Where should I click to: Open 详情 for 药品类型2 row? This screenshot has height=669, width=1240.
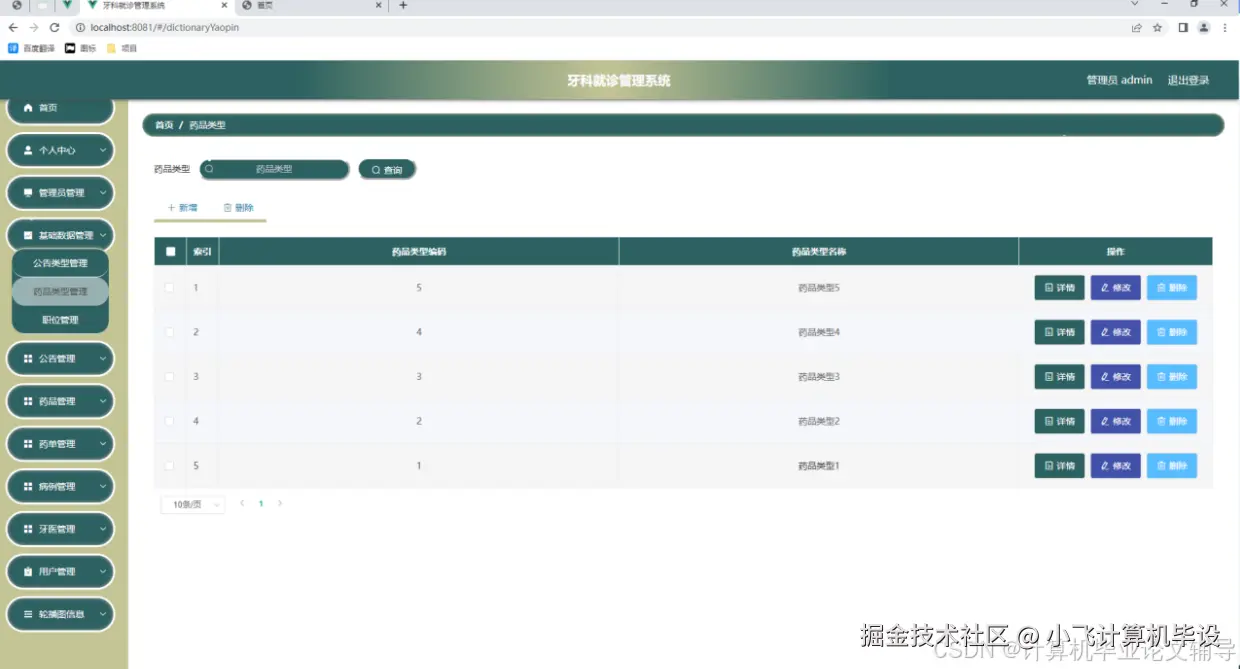(x=1059, y=421)
